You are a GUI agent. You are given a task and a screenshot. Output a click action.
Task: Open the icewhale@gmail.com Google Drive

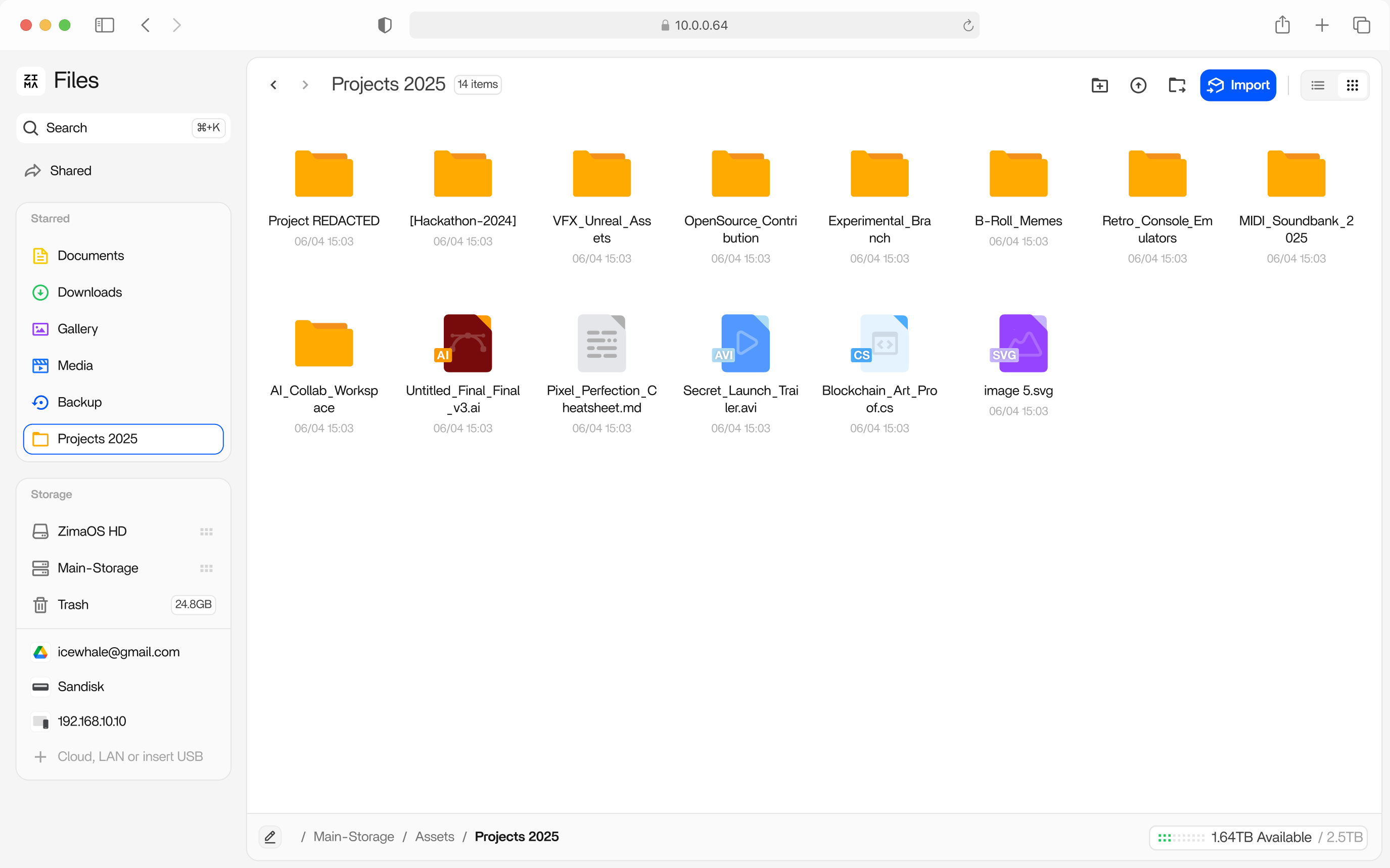[x=118, y=652]
